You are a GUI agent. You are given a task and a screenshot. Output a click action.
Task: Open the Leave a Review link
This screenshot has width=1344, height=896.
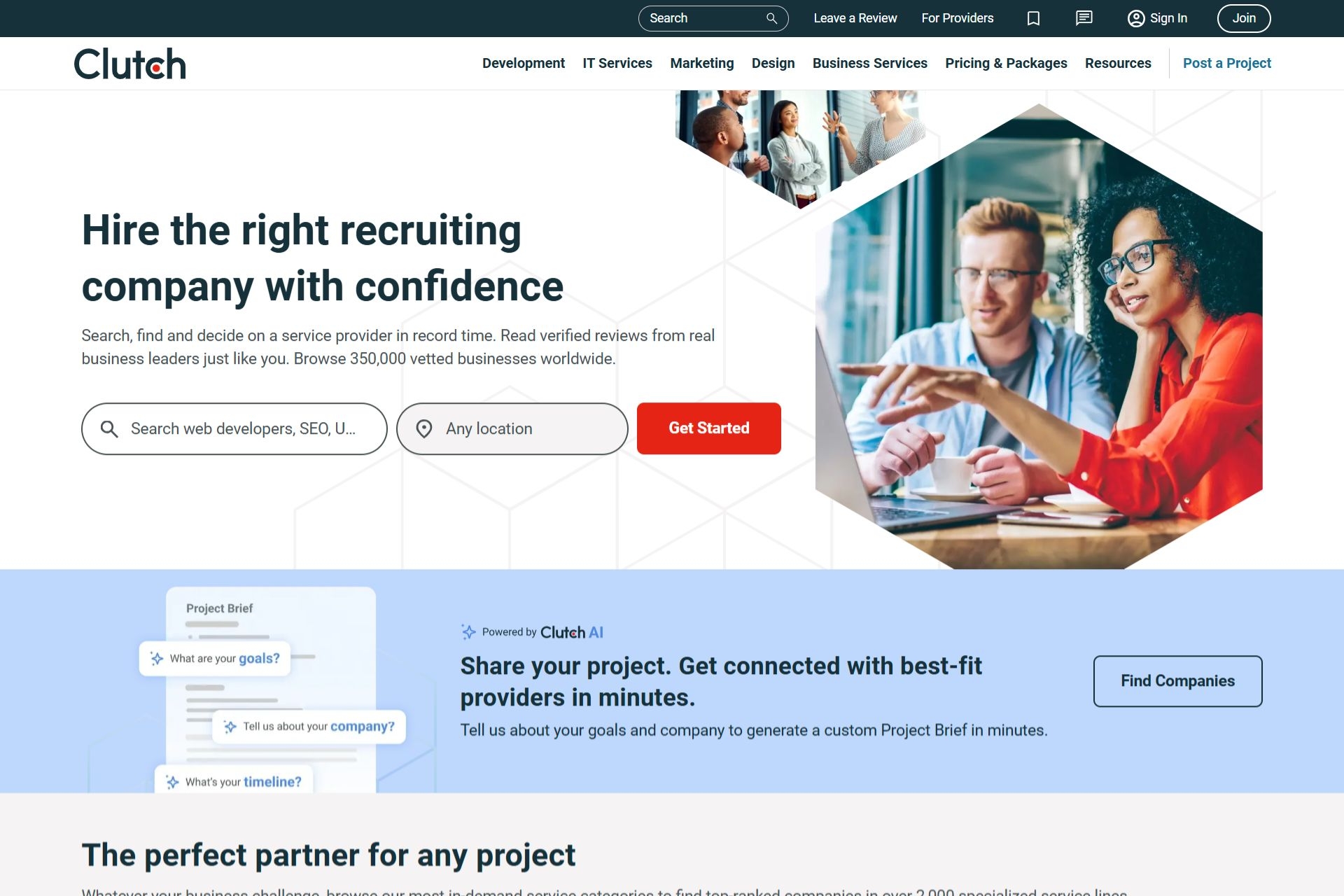coord(855,18)
